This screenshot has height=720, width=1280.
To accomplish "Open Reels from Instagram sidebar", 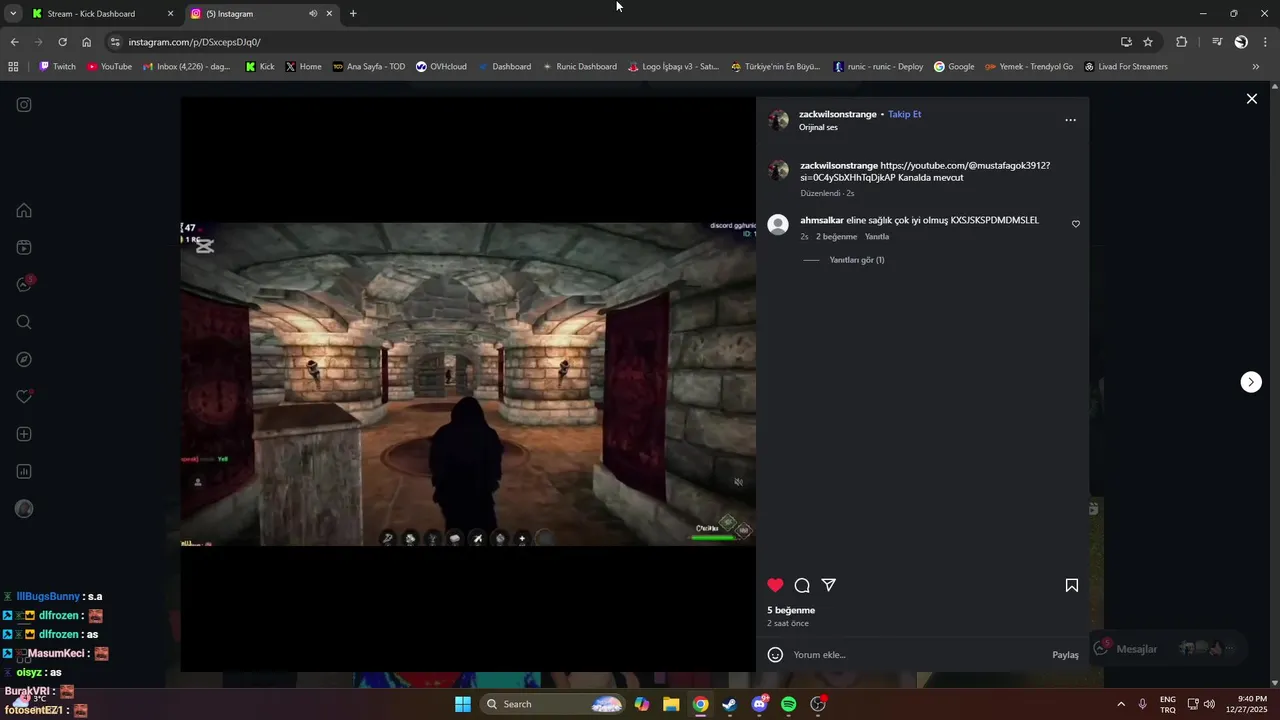I will [24, 247].
